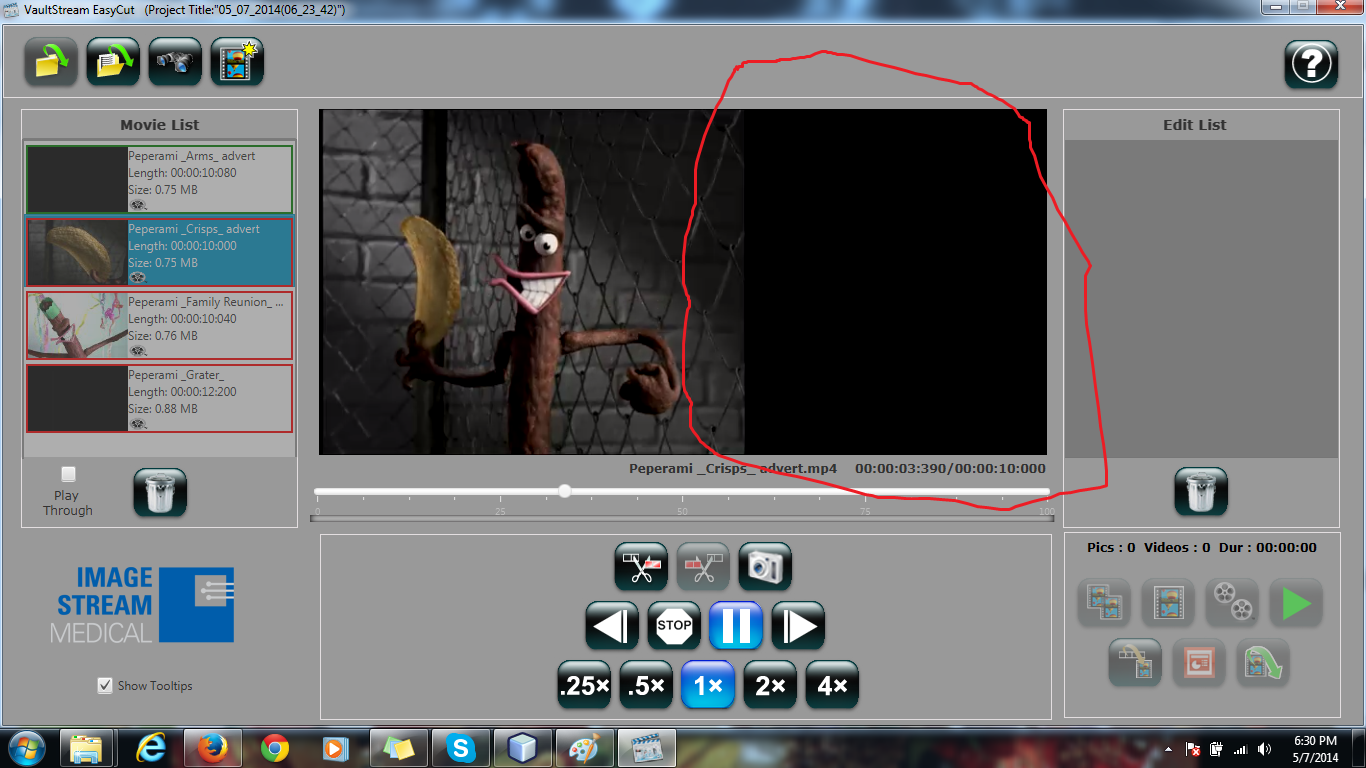Set playback speed to .25×
1366x768 pixels.
coord(584,686)
